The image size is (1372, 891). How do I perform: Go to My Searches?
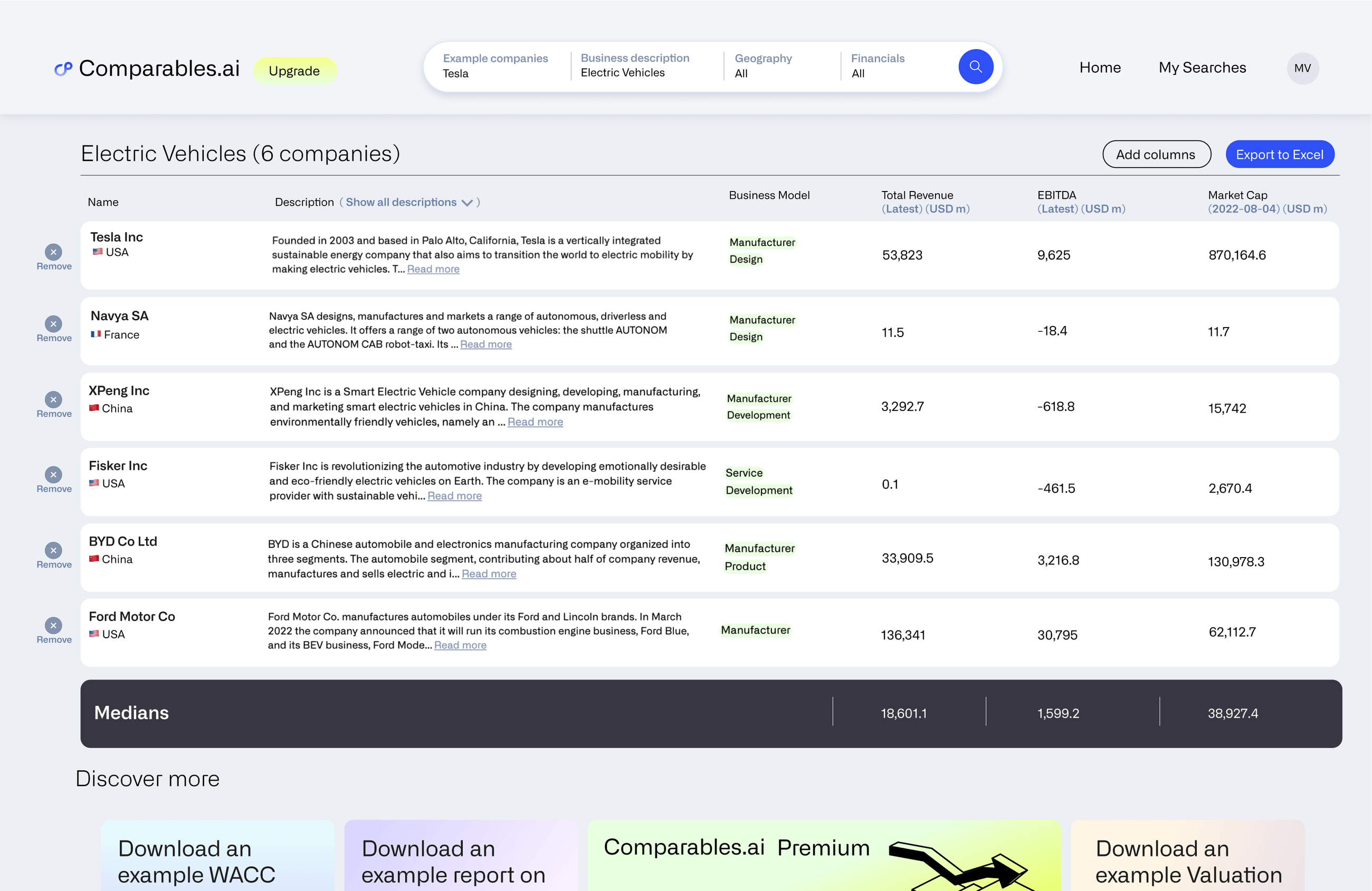(x=1202, y=68)
